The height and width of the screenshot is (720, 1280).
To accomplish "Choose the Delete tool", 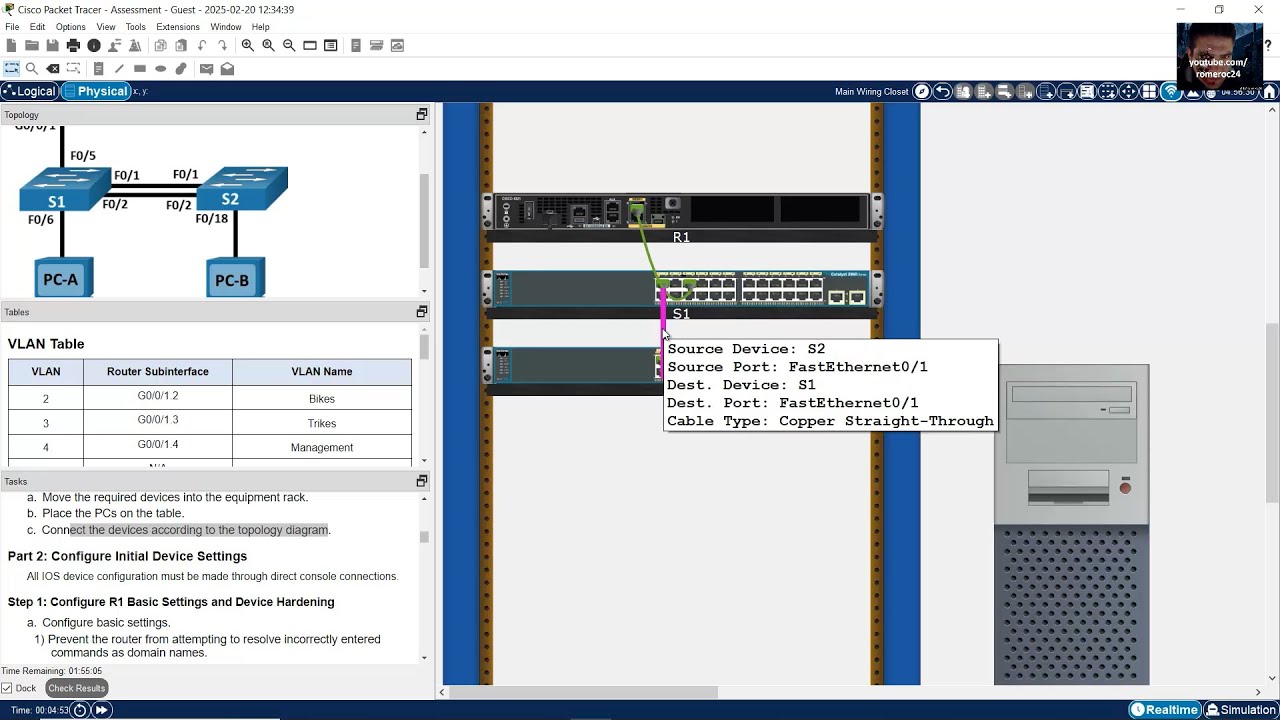I will point(53,68).
